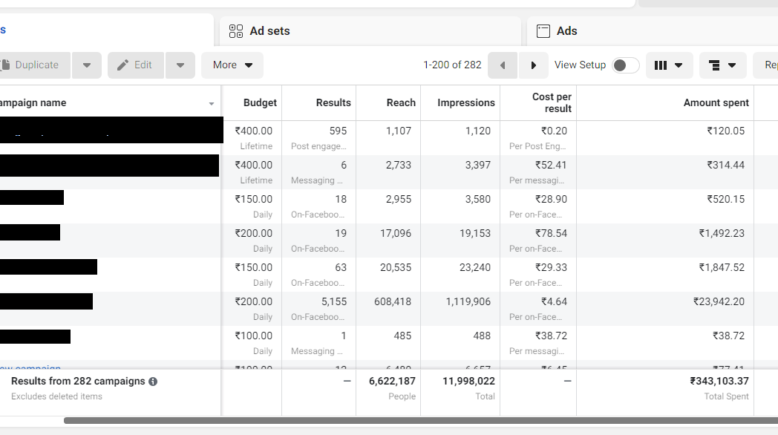Click the horizontal scrollbar
The width and height of the screenshot is (778, 435).
click(x=421, y=421)
